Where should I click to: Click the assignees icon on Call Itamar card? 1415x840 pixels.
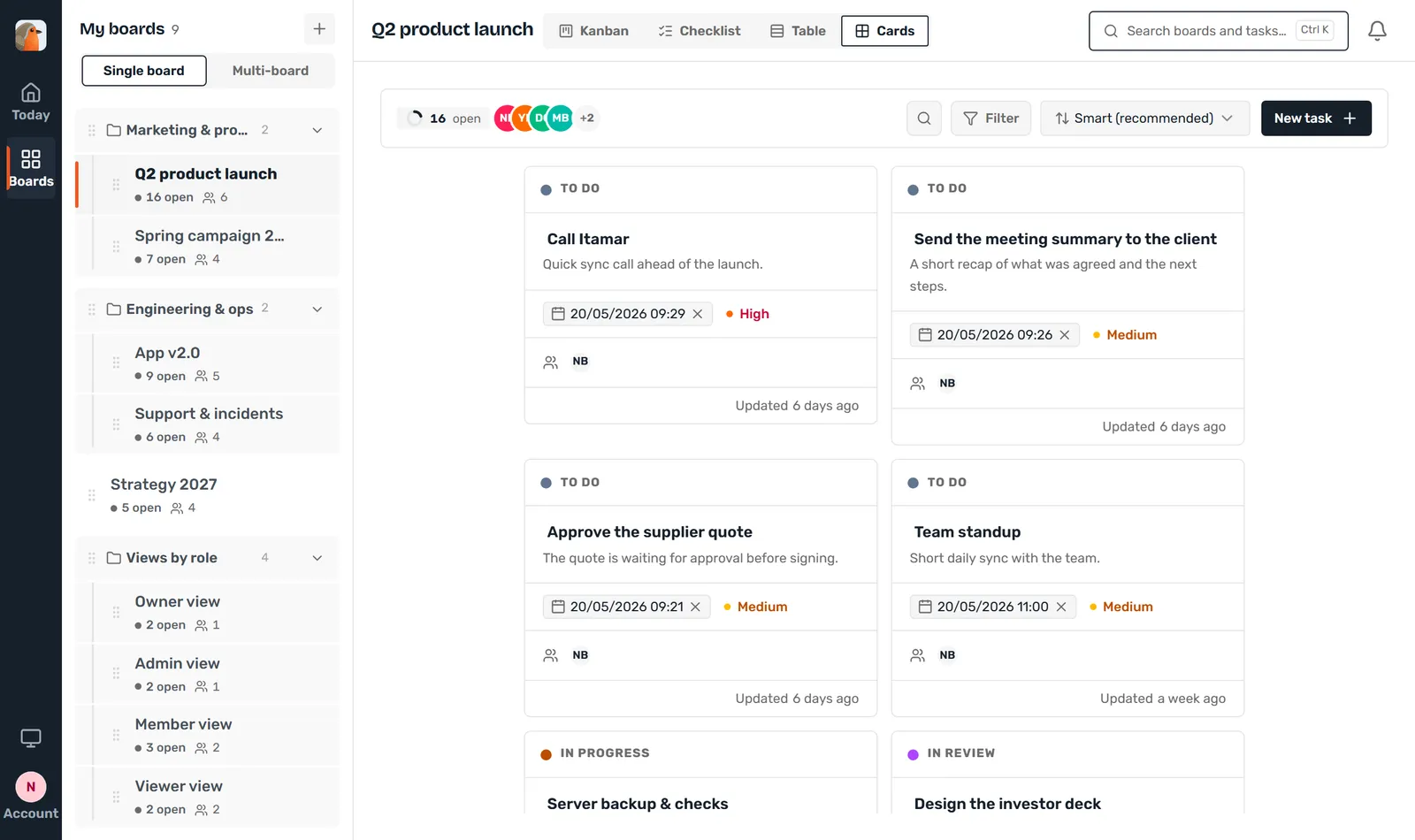(551, 362)
